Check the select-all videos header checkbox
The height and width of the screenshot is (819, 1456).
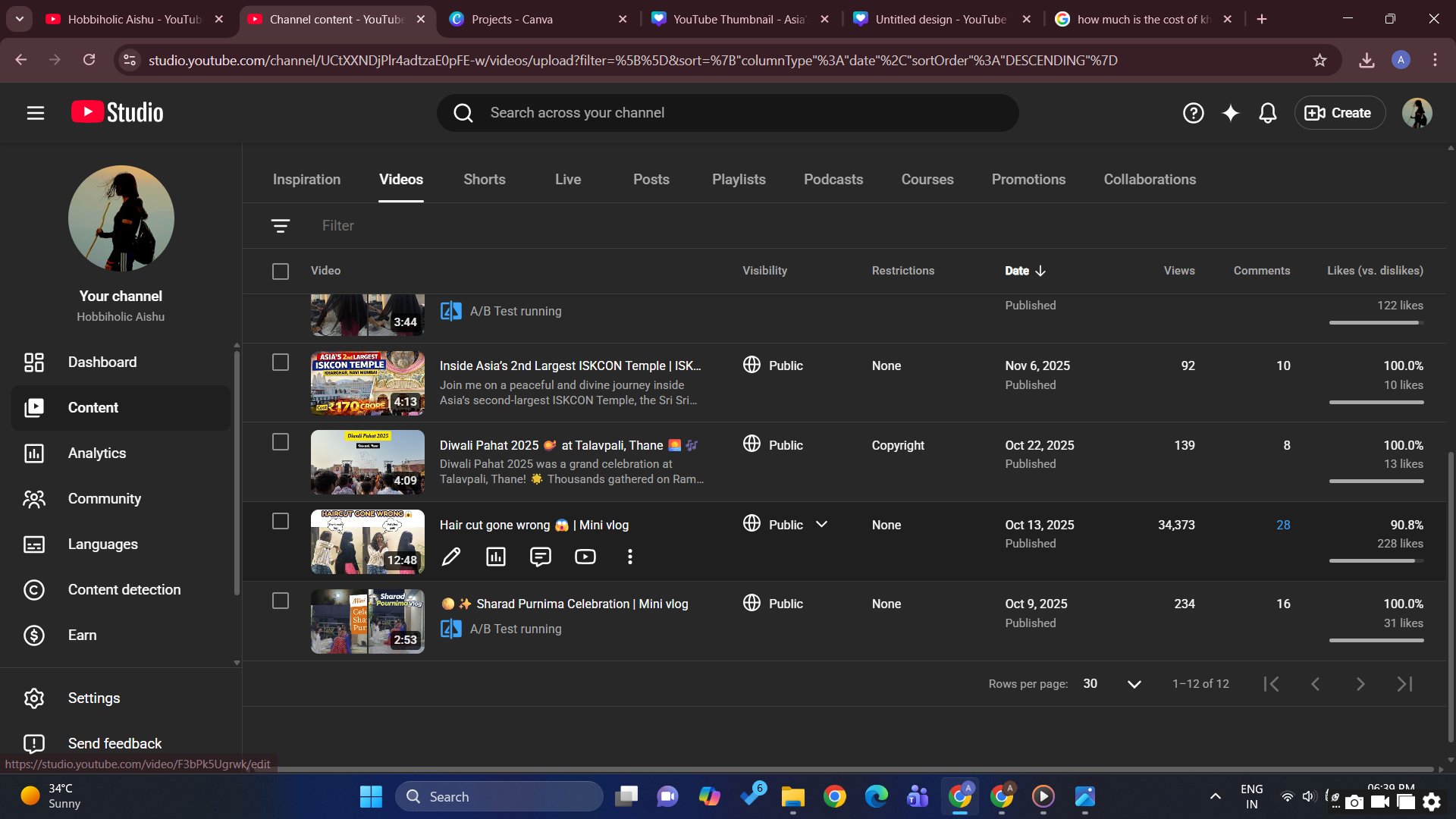tap(281, 271)
